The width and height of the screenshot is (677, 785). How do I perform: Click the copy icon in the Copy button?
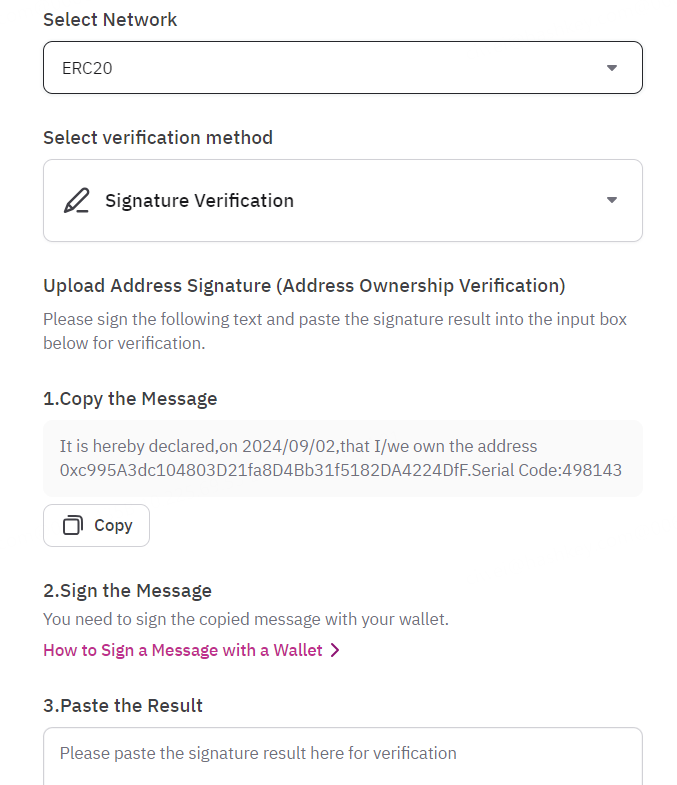73,526
